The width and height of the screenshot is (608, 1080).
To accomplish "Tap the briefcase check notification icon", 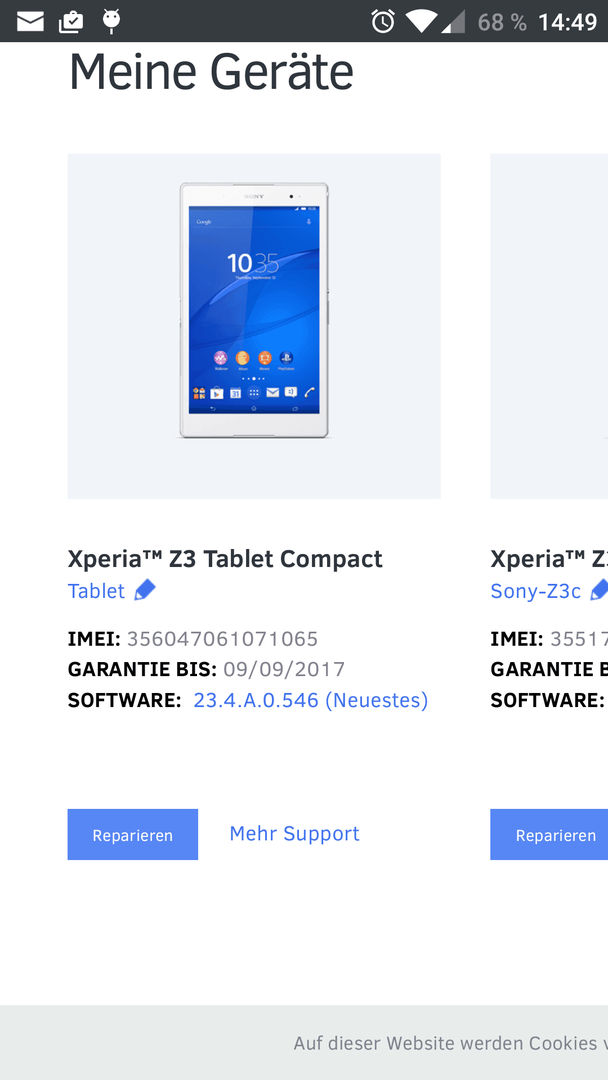I will pos(71,22).
